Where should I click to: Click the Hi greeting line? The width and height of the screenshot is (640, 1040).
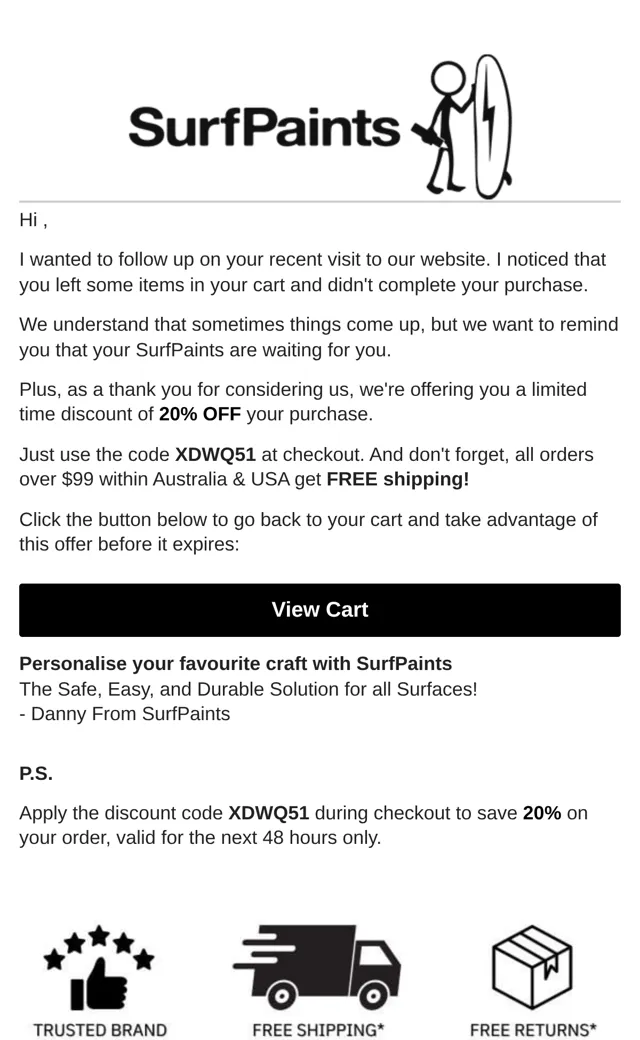tap(33, 220)
